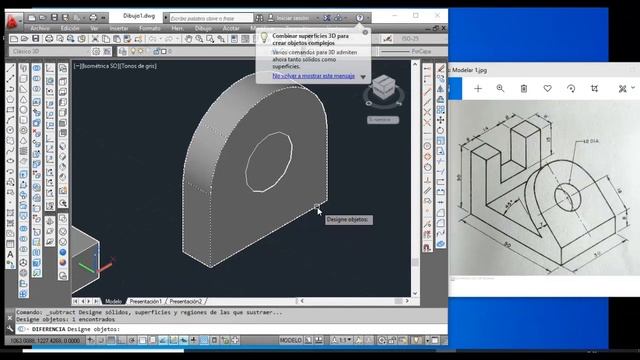Open the Insertar menu

click(x=119, y=28)
